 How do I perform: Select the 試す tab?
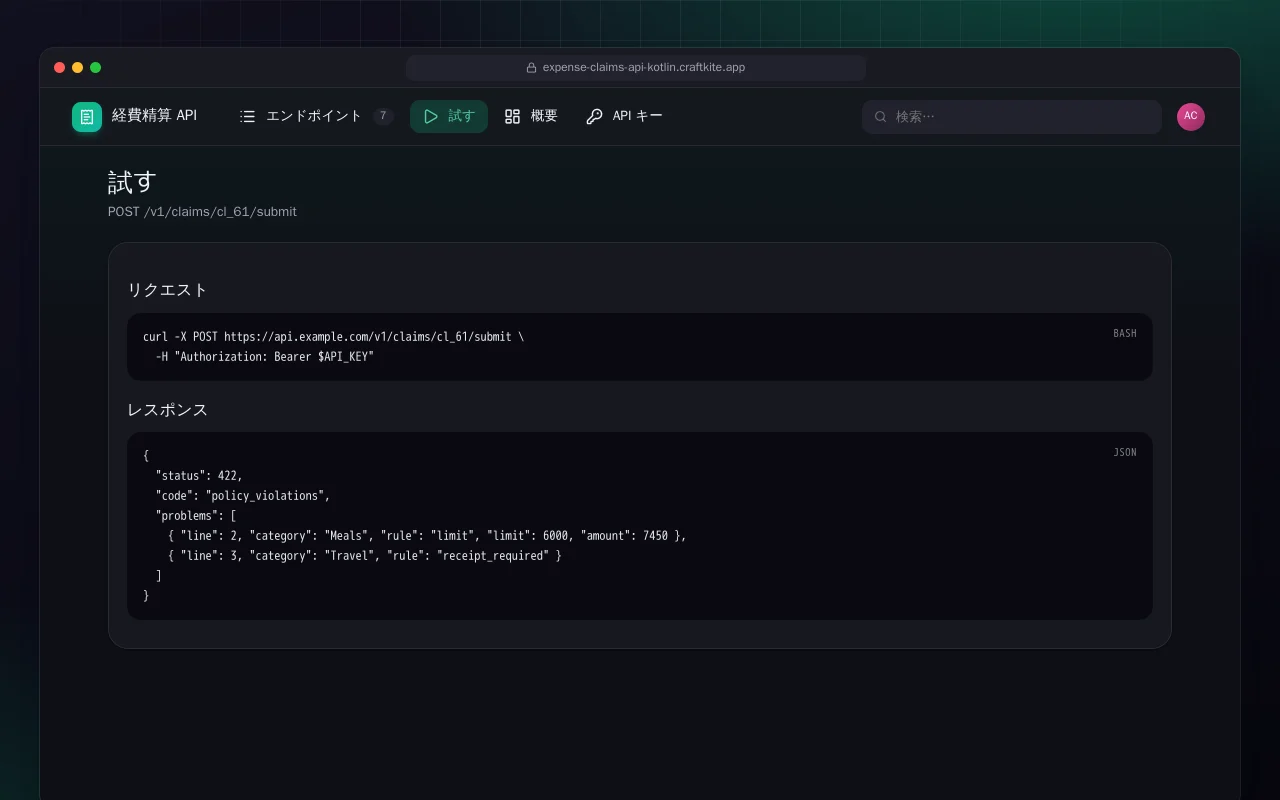(x=449, y=117)
